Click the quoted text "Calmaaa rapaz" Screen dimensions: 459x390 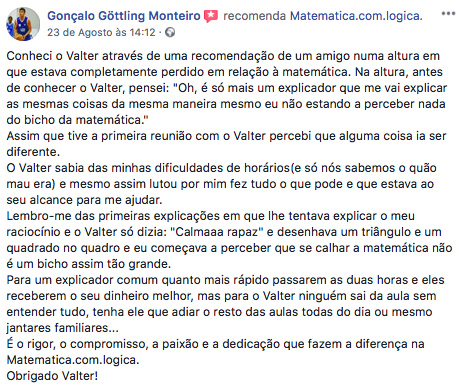(x=217, y=232)
